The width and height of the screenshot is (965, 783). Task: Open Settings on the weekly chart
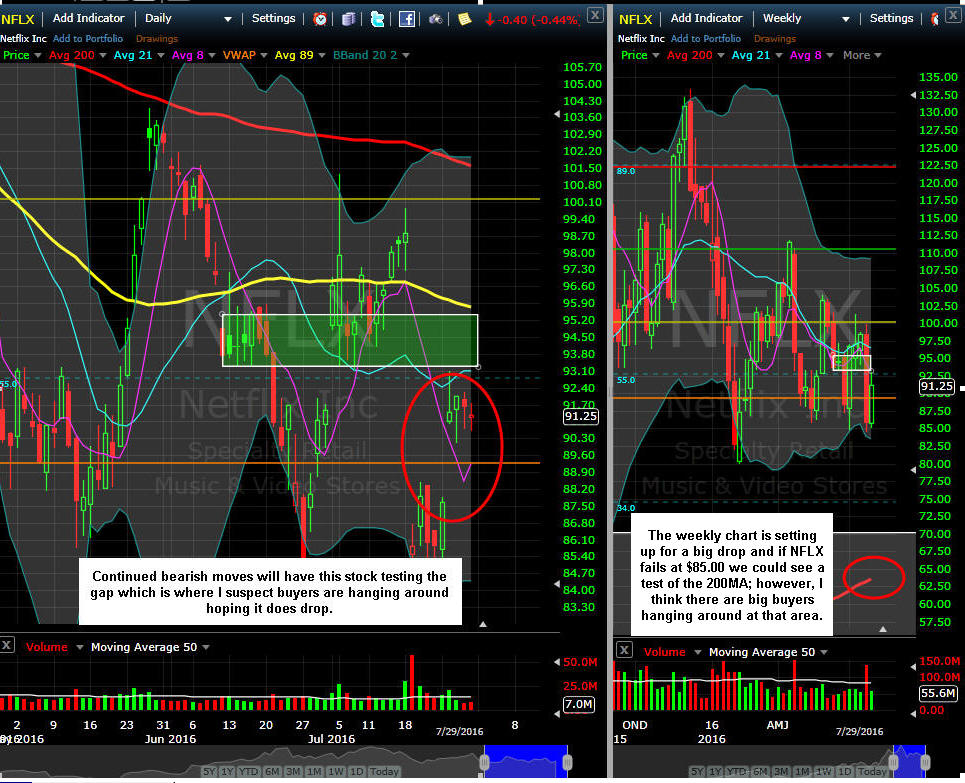(x=891, y=18)
